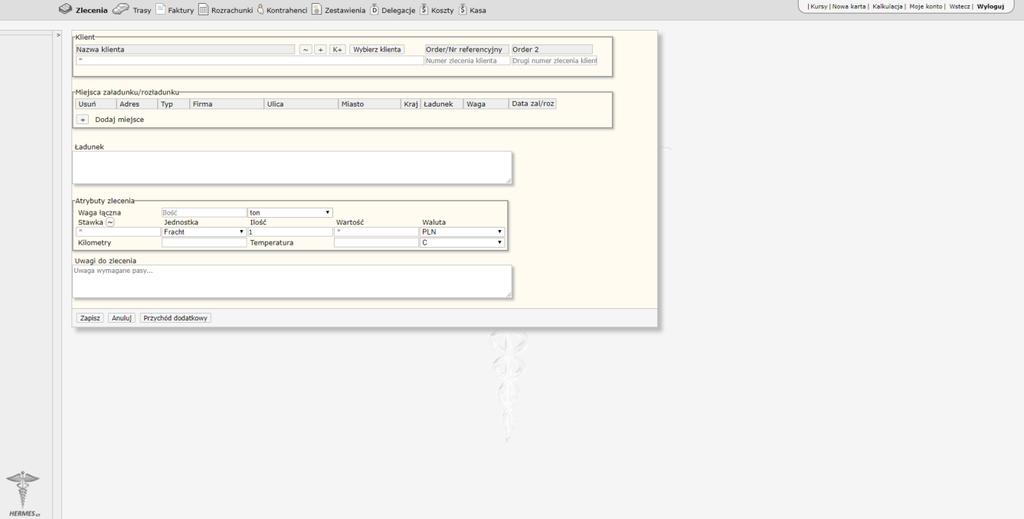This screenshot has width=1024, height=519.
Task: Open the Delegacje section
Action: click(x=398, y=10)
